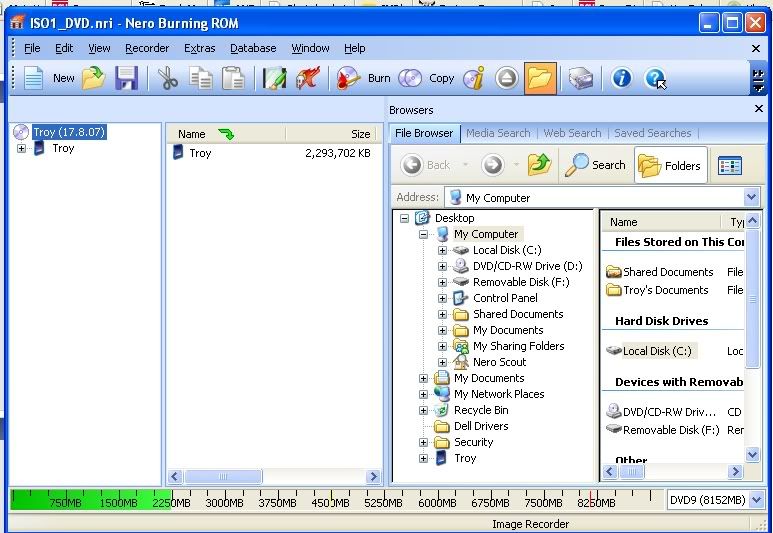The width and height of the screenshot is (773, 533).
Task: Launch Nero Express flame icon
Action: coord(308,78)
